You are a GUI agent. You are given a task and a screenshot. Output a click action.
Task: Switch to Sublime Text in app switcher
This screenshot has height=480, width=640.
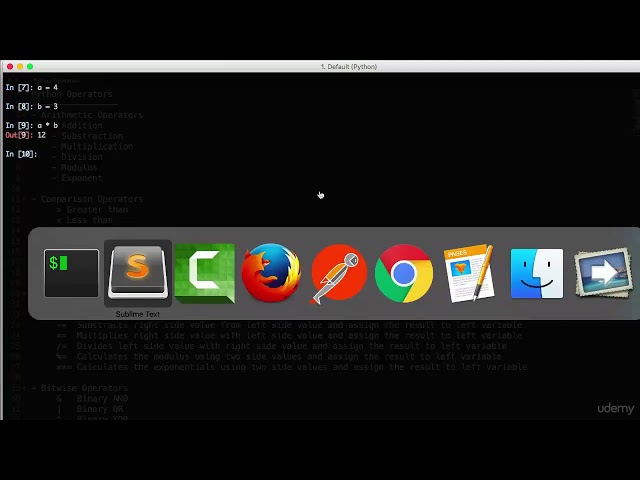point(138,272)
